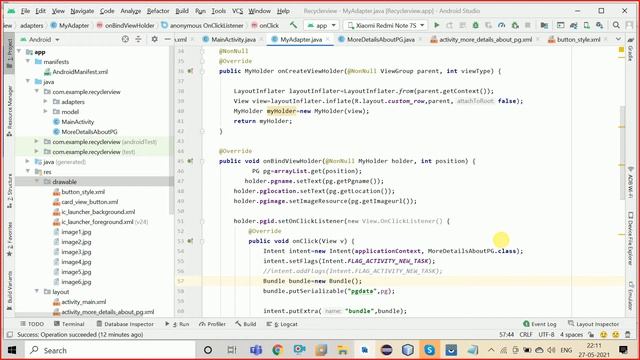640x360 pixels.
Task: Collapse the manifests folder
Action: 28,61
